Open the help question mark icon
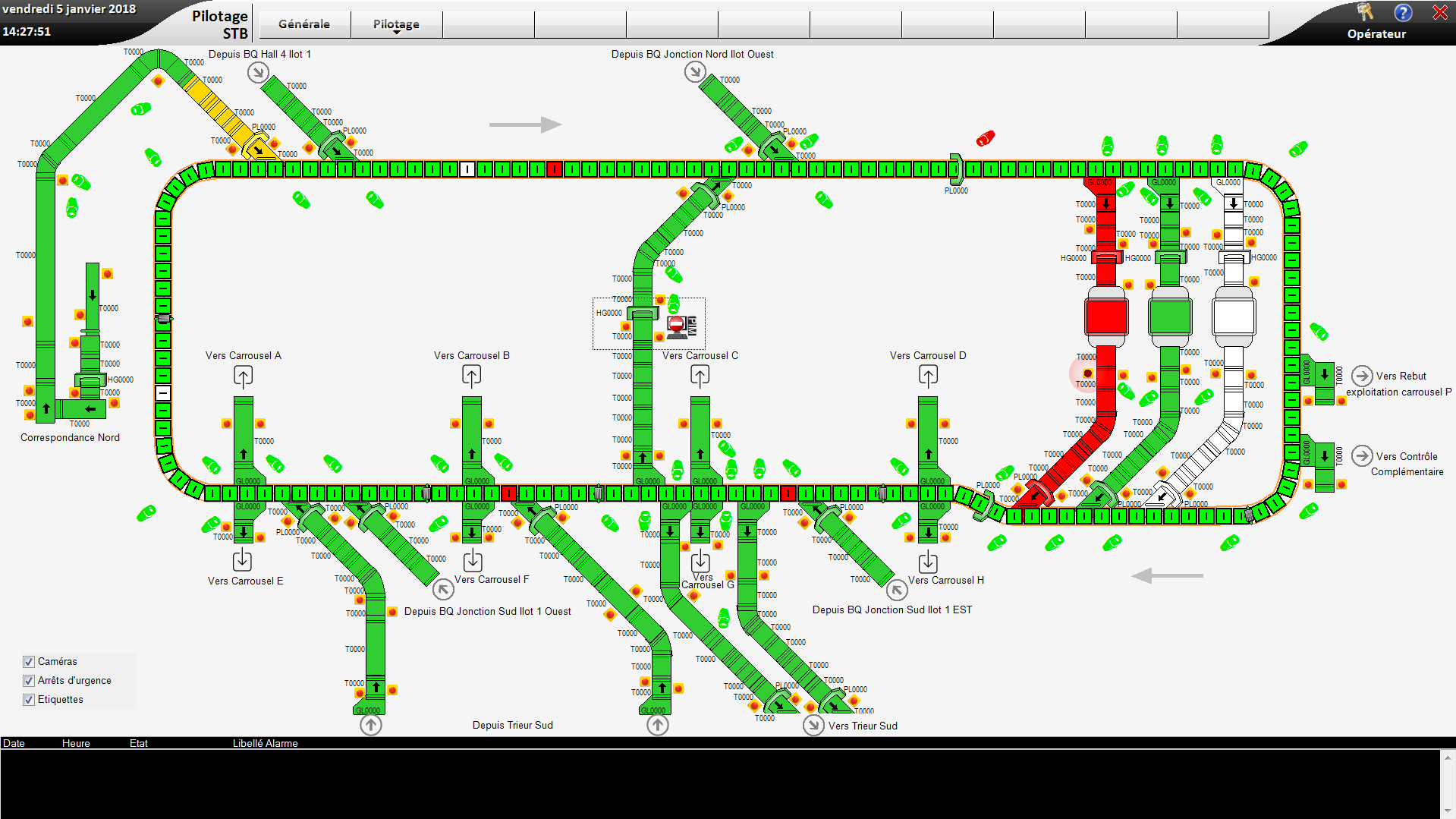The width and height of the screenshot is (1456, 819). (x=1403, y=13)
